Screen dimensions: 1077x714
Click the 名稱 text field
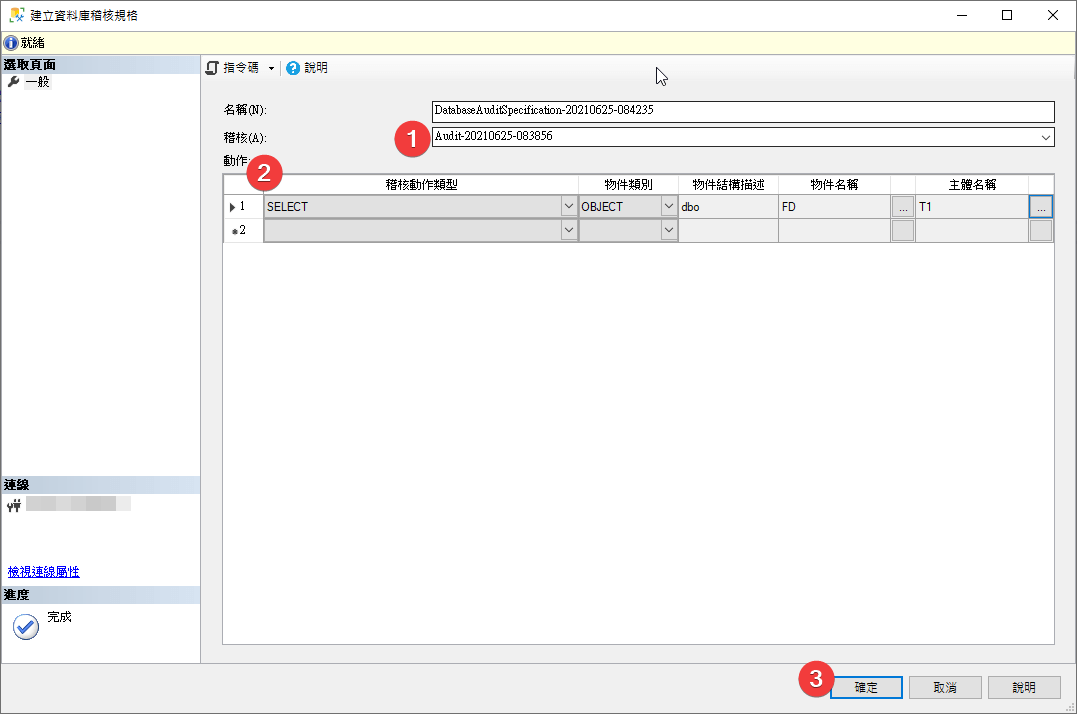(743, 110)
